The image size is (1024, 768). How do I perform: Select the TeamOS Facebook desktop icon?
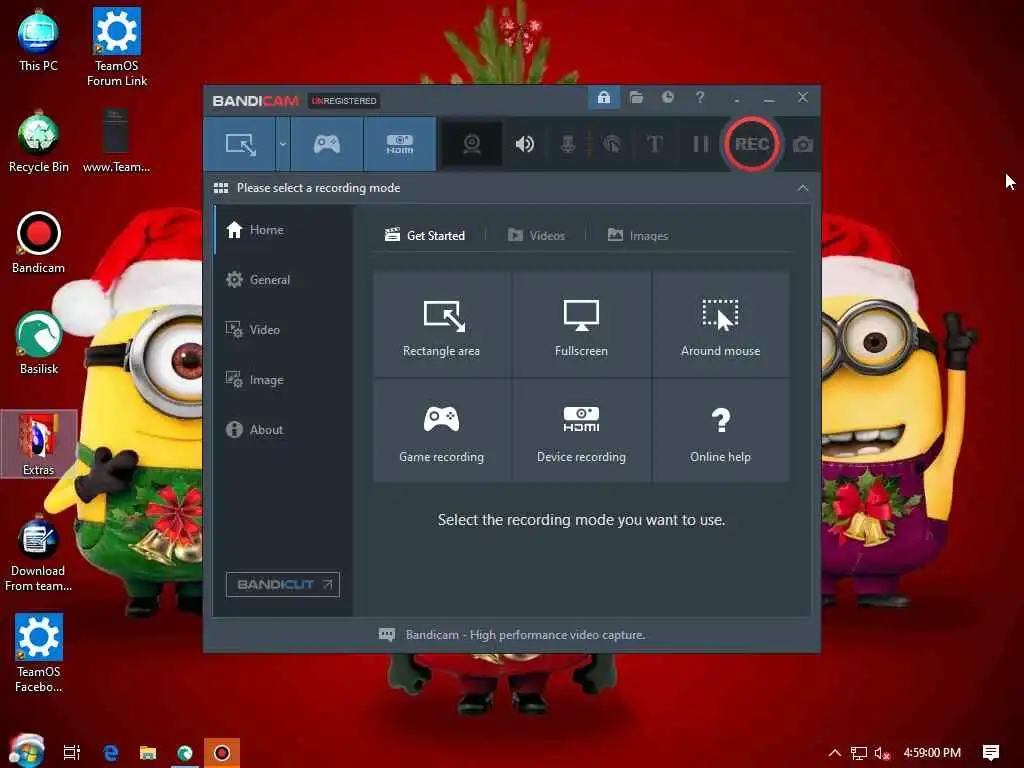[x=39, y=653]
